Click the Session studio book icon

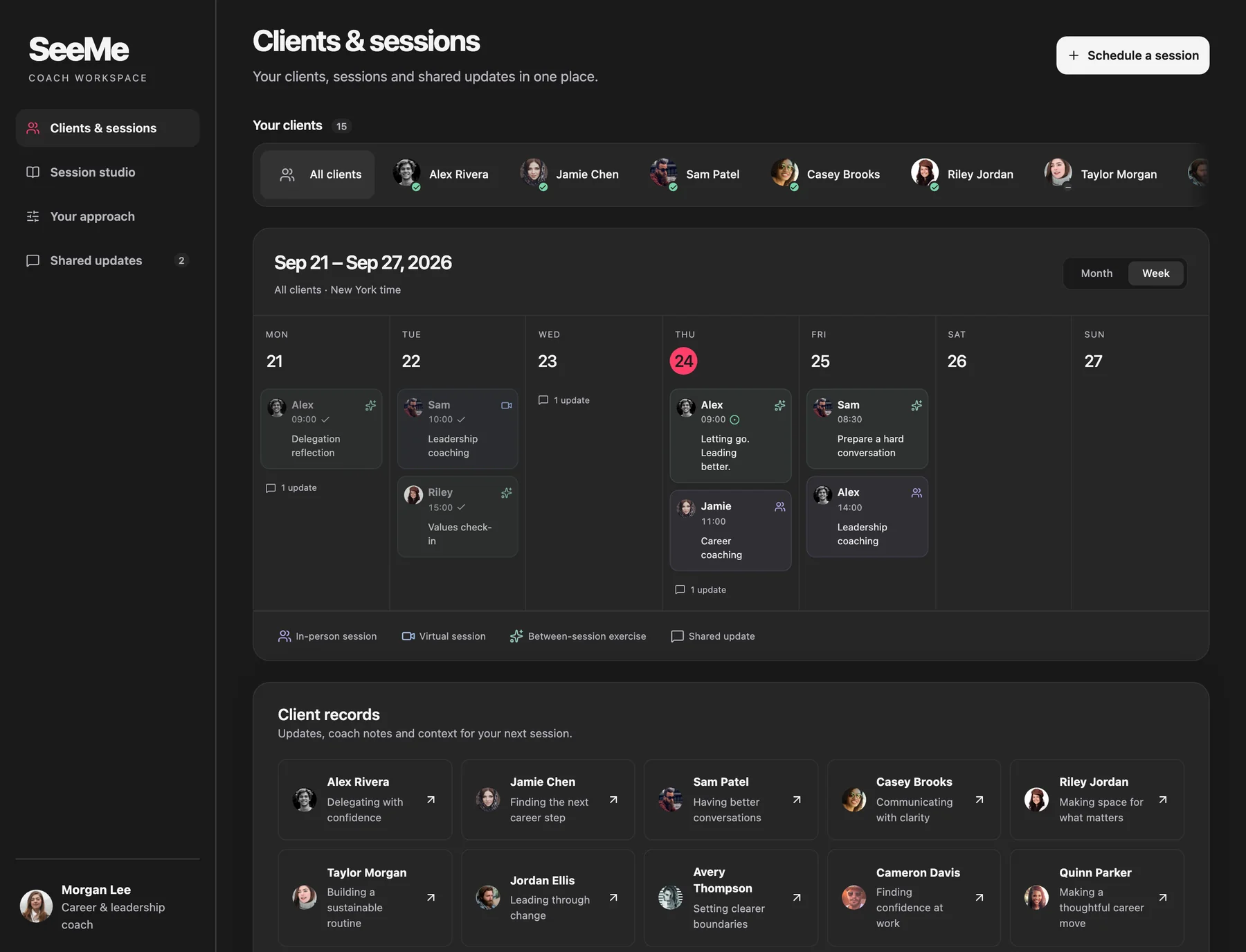[x=33, y=172]
